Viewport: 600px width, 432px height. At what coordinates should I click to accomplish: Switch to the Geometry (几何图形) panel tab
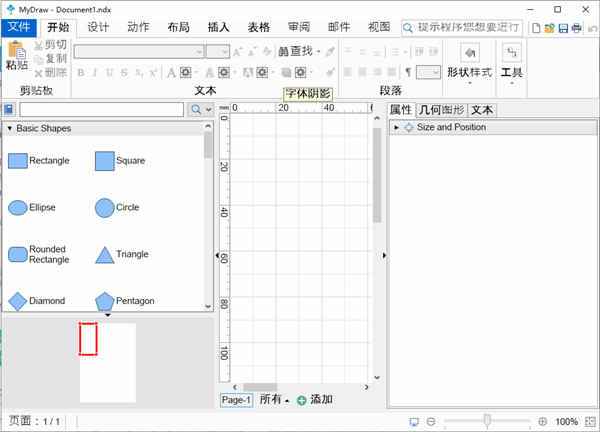pyautogui.click(x=441, y=110)
